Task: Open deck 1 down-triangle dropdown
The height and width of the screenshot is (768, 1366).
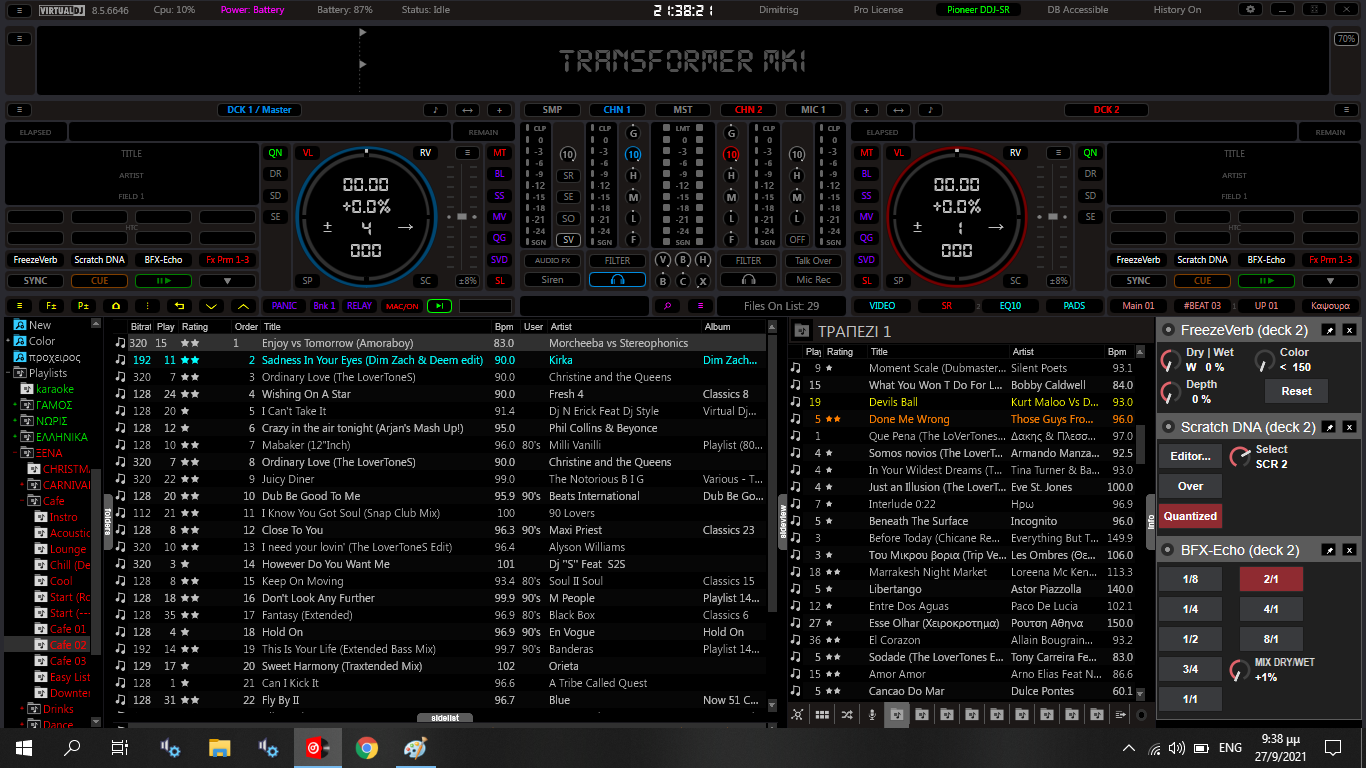Action: (x=228, y=280)
